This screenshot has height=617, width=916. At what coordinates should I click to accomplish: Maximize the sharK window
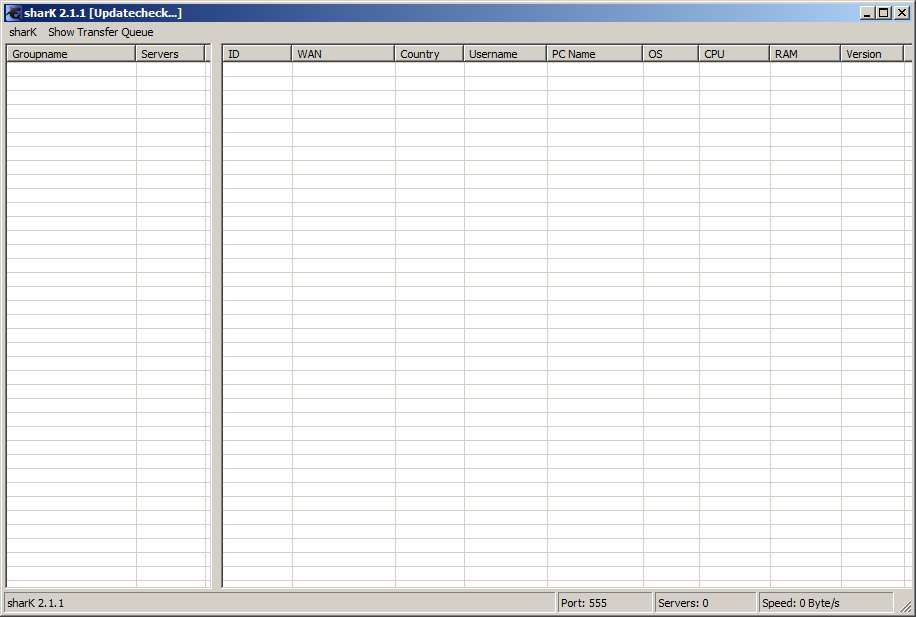click(x=884, y=13)
